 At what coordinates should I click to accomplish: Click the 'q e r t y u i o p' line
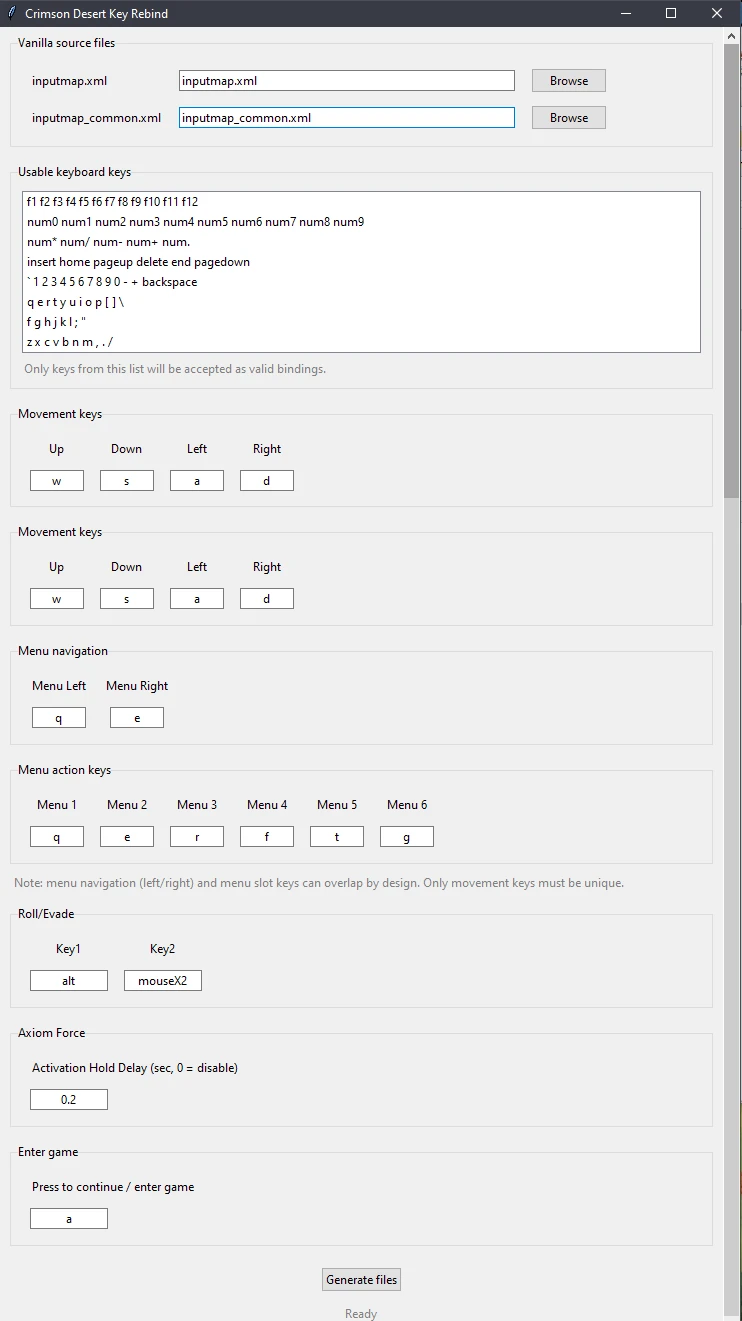tap(76, 302)
